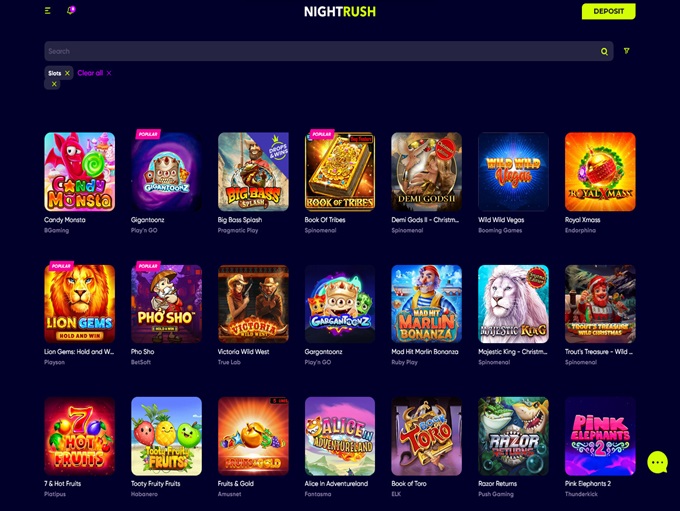This screenshot has width=680, height=511.
Task: Open the live chat bubble icon
Action: point(657,462)
